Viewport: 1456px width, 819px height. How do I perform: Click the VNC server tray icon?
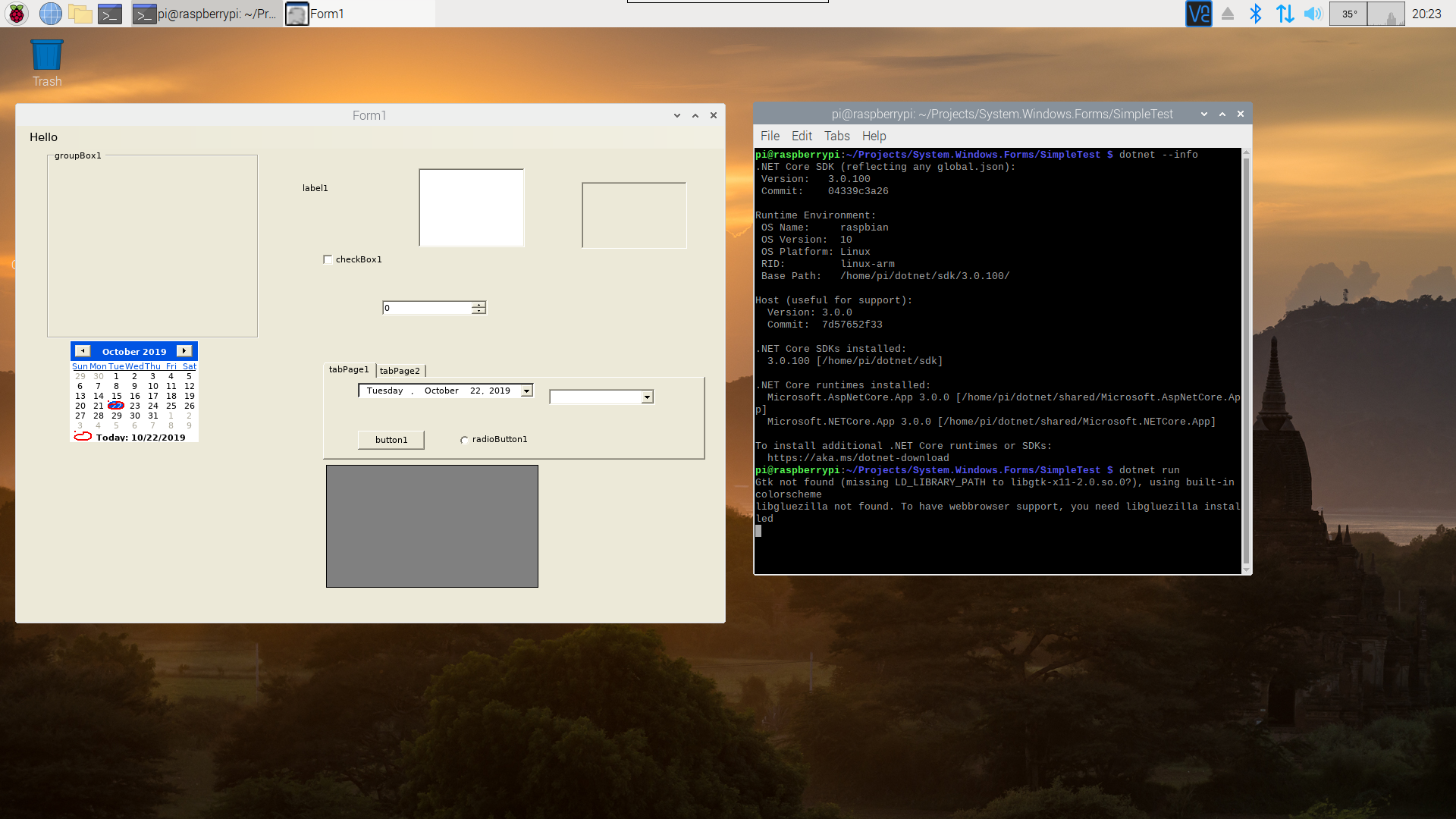click(1198, 14)
